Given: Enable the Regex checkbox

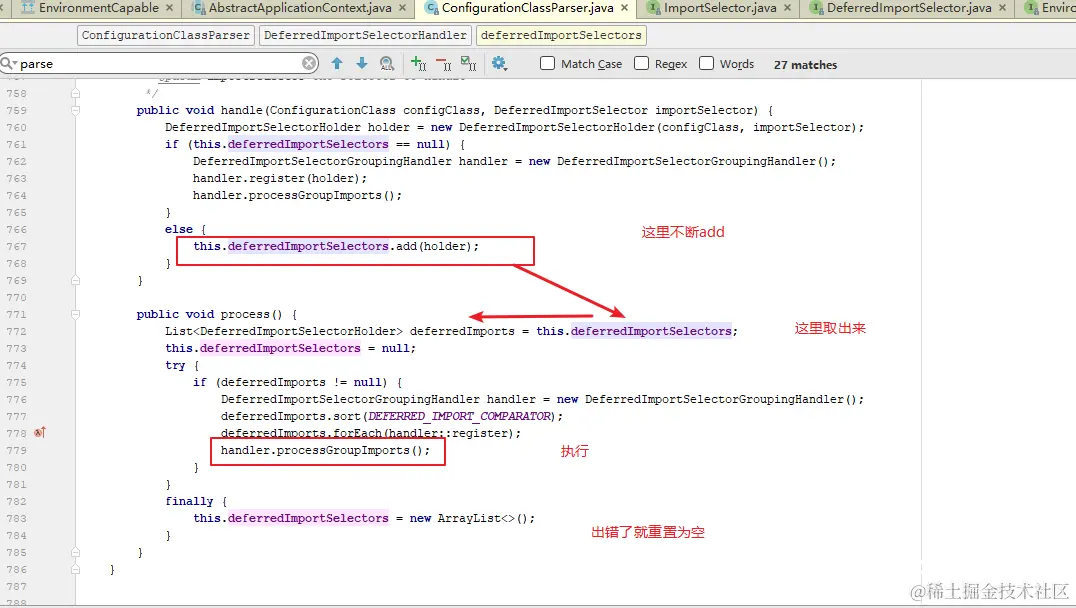Looking at the screenshot, I should click(x=642, y=64).
